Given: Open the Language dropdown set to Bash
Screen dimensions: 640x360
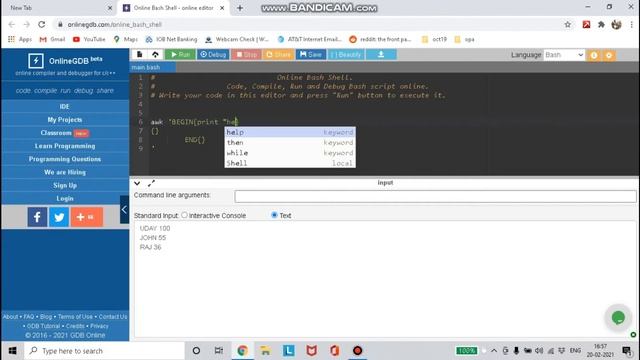Looking at the screenshot, I should [564, 55].
